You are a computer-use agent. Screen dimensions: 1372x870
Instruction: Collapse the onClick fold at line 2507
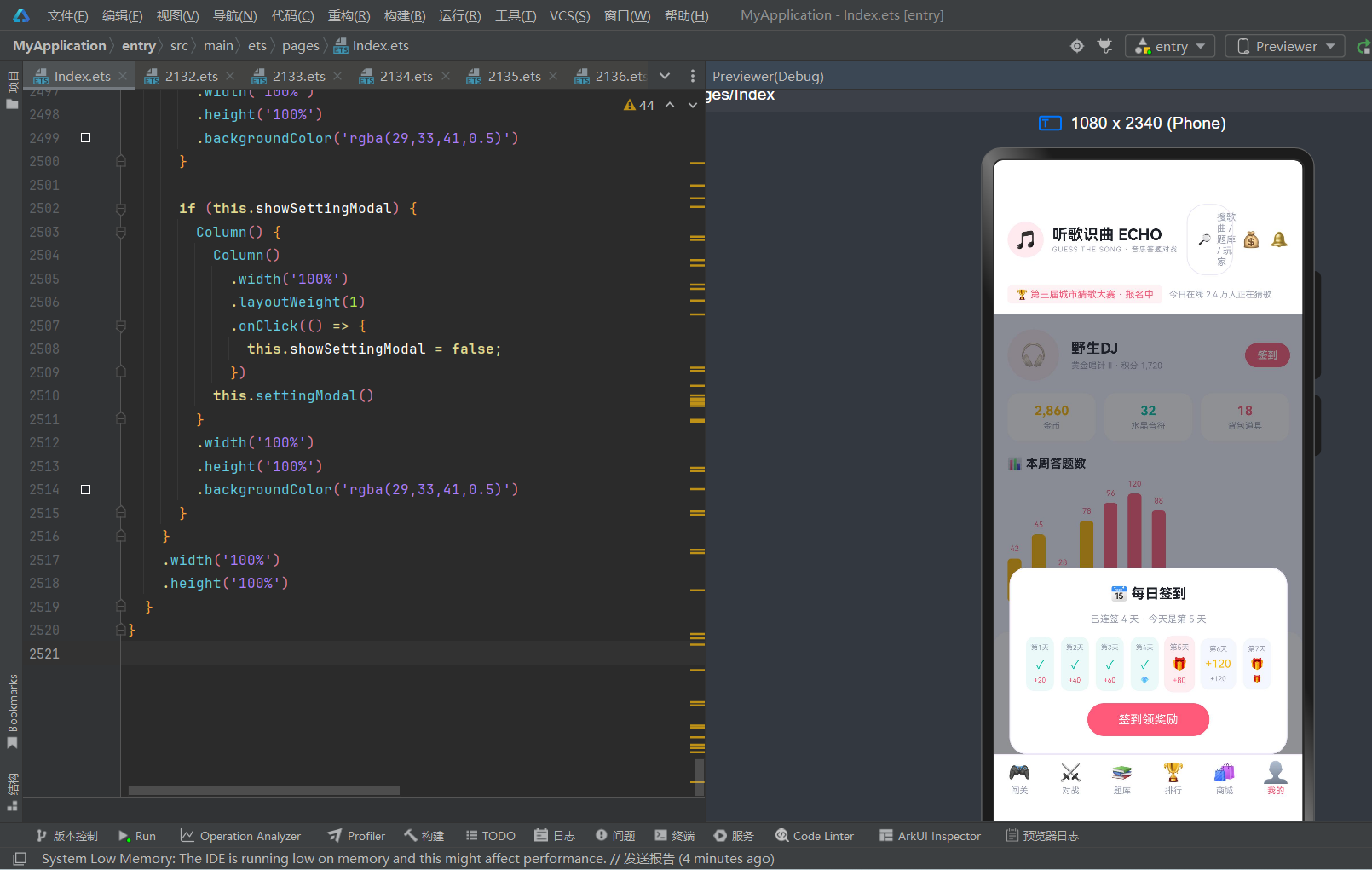click(x=121, y=326)
